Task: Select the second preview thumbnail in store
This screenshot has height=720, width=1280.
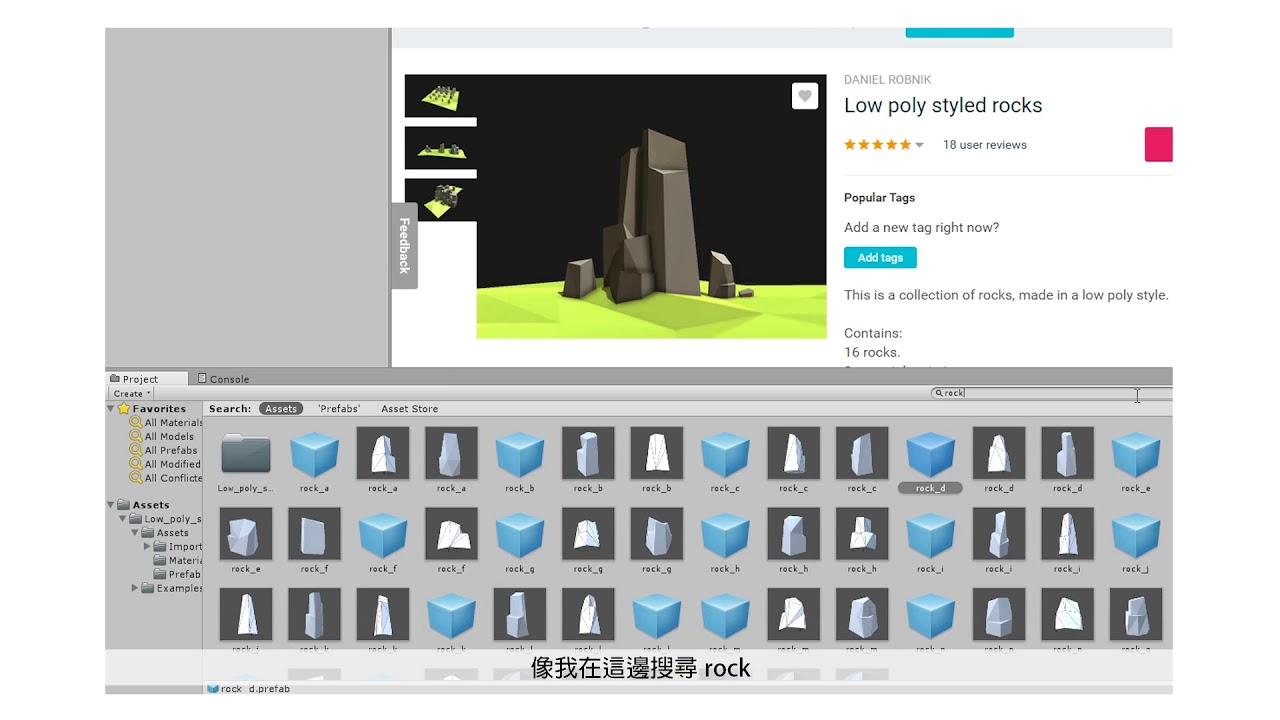Action: pos(441,148)
